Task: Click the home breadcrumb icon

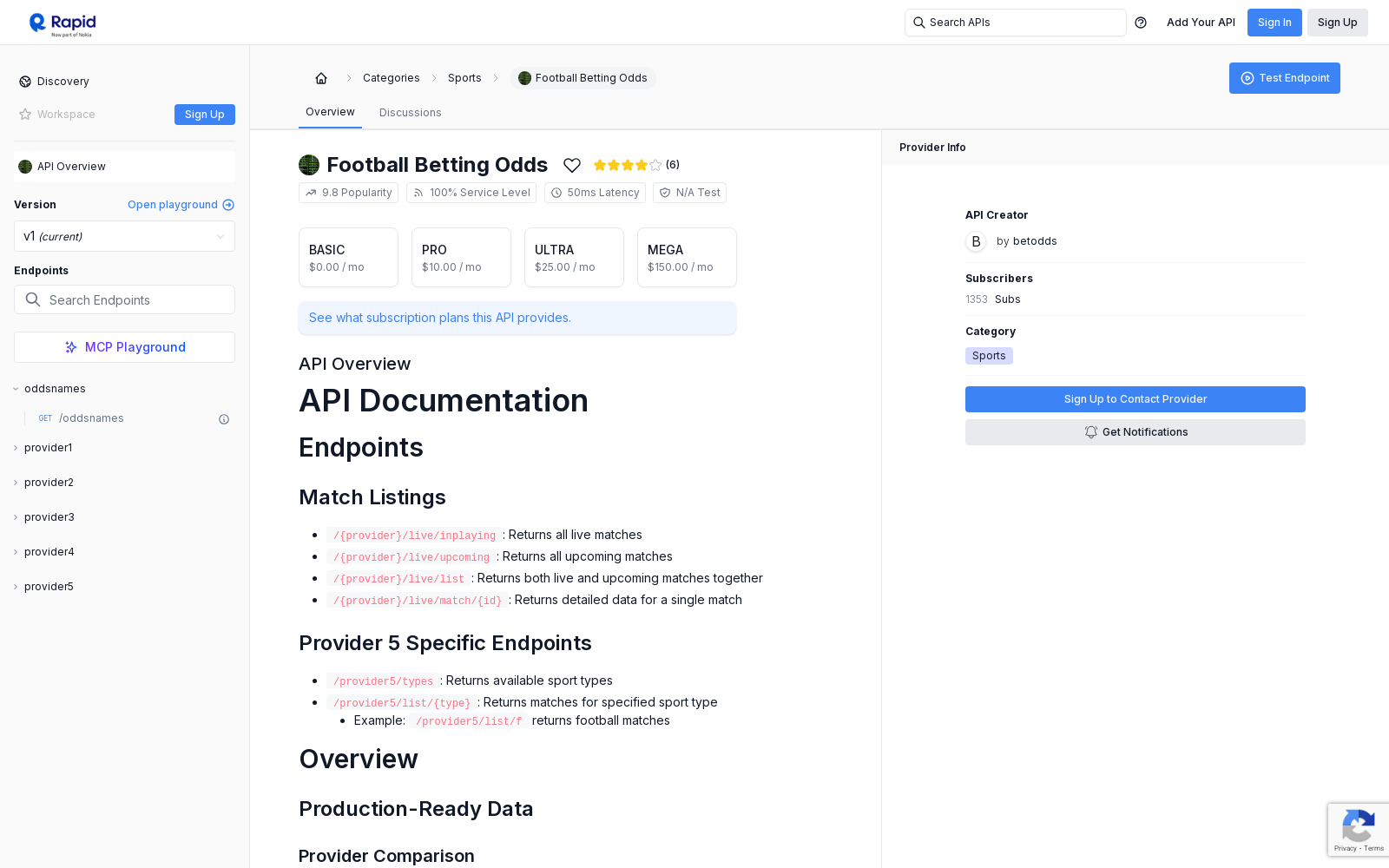Action: [x=321, y=78]
